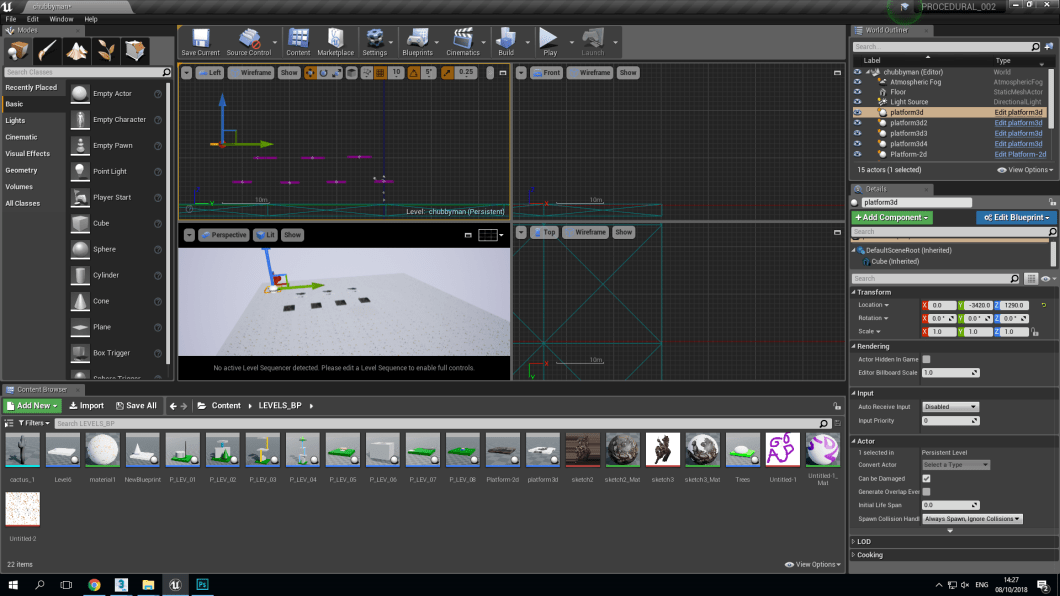The width and height of the screenshot is (1060, 596).
Task: Click the Import button
Action: point(87,406)
